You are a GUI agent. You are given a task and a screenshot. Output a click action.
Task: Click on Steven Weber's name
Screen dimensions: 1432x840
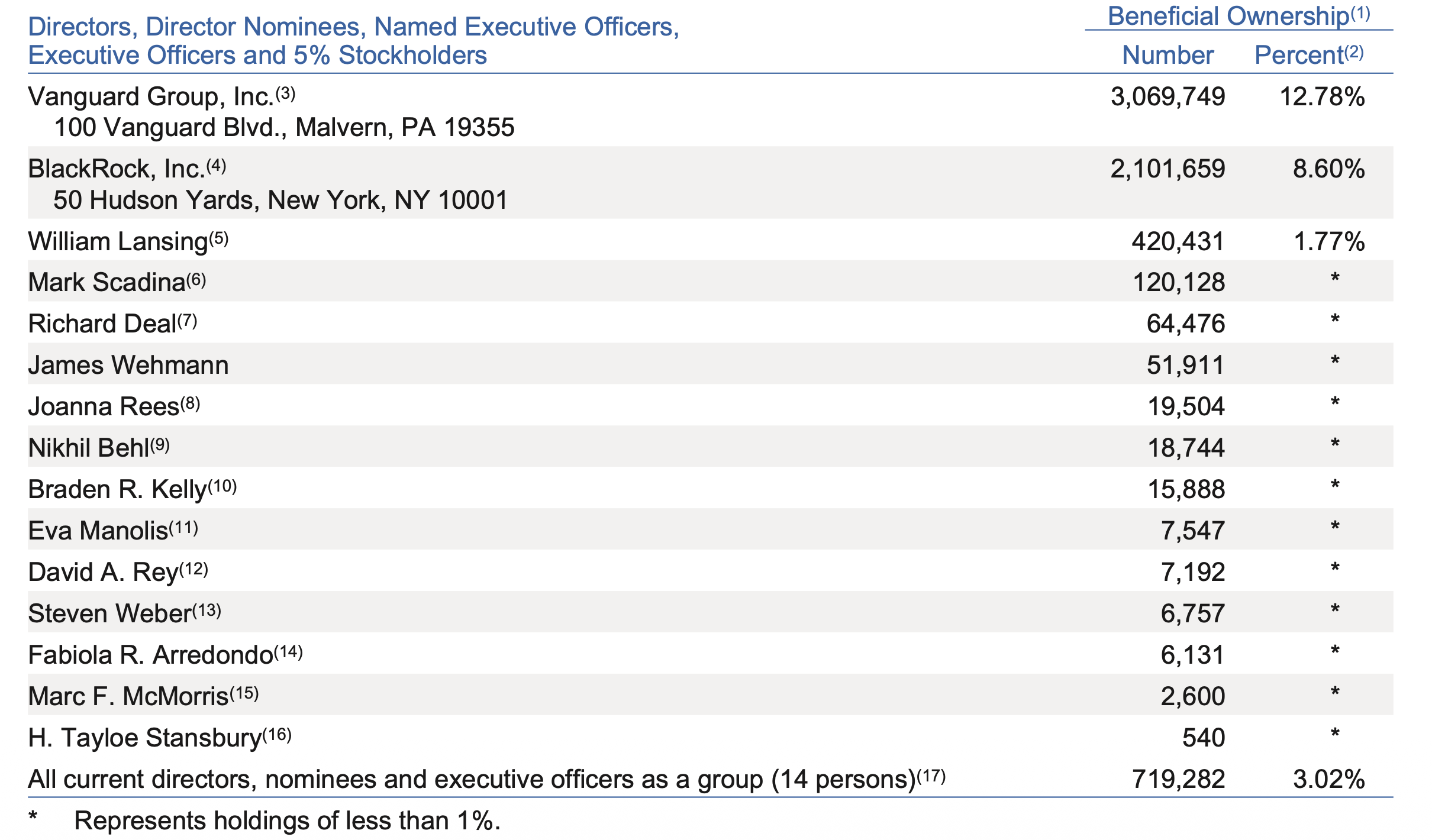[x=109, y=613]
